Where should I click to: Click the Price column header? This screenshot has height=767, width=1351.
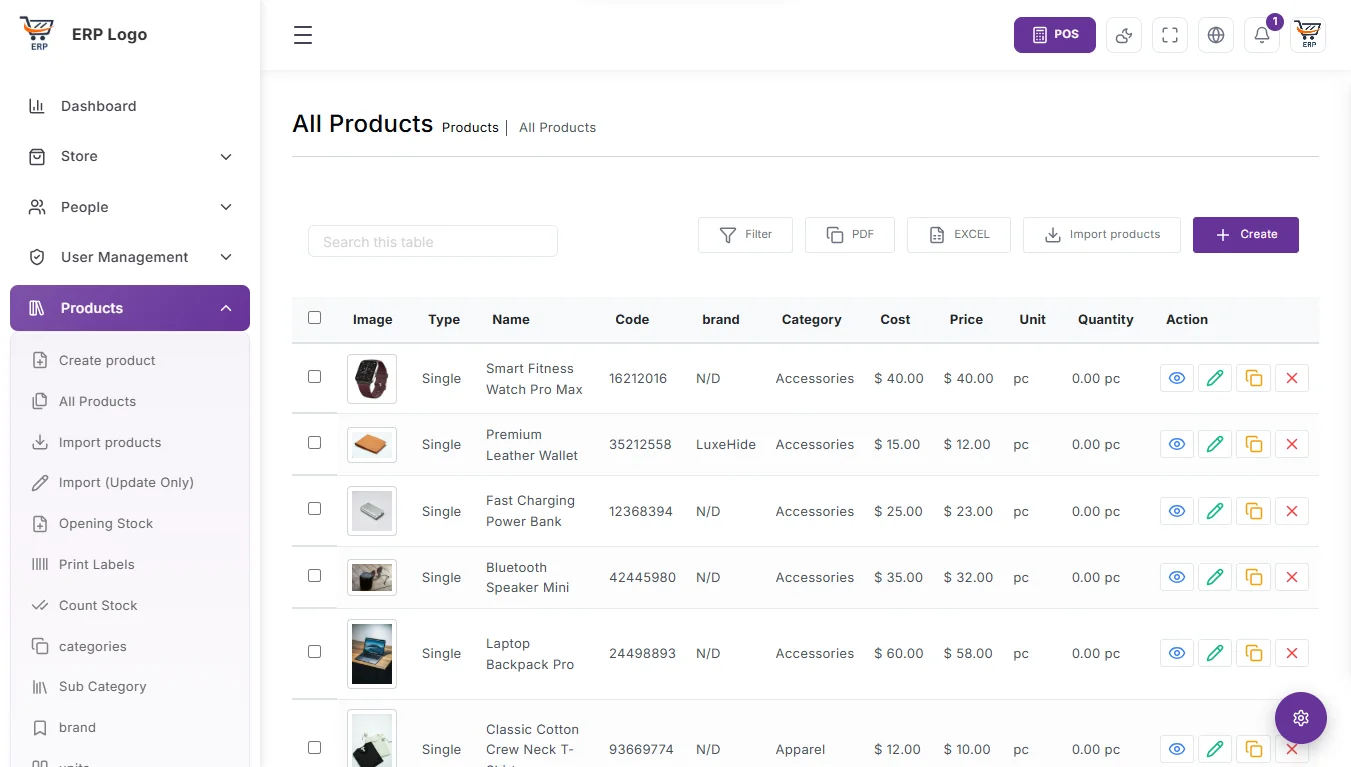pos(966,320)
